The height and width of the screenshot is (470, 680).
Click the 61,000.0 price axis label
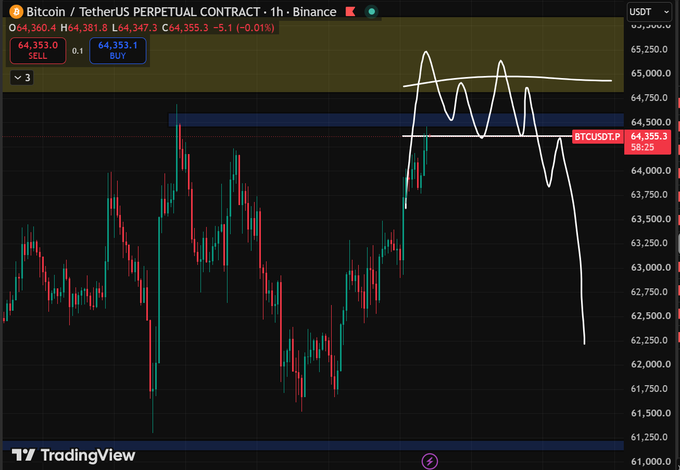tap(651, 461)
